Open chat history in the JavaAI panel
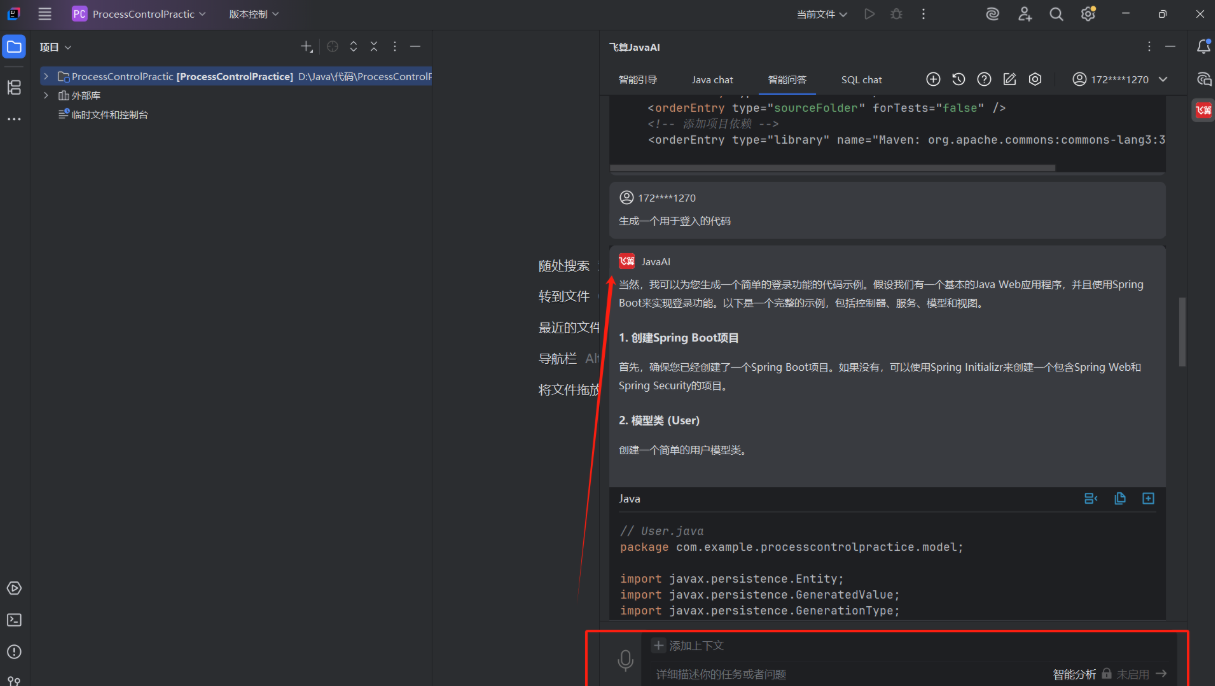This screenshot has height=686, width=1215. 959,79
